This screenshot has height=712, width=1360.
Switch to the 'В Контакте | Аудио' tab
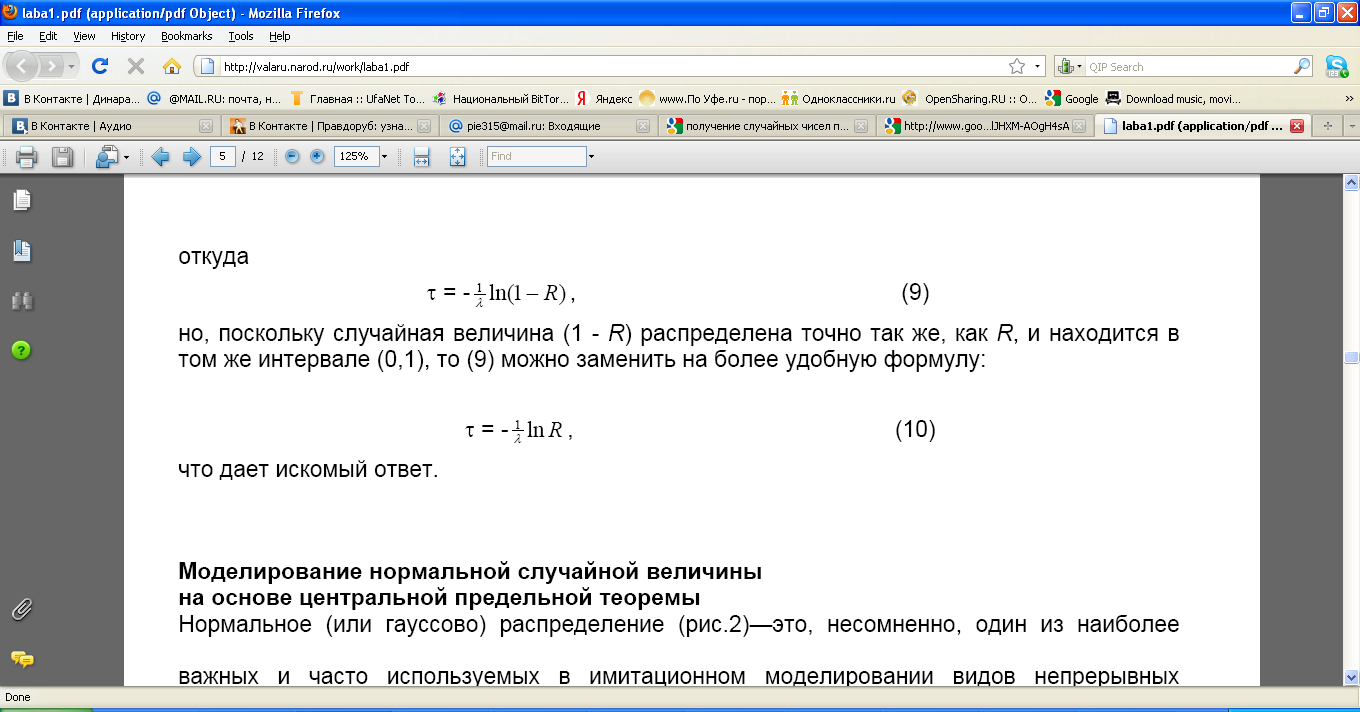click(x=110, y=126)
